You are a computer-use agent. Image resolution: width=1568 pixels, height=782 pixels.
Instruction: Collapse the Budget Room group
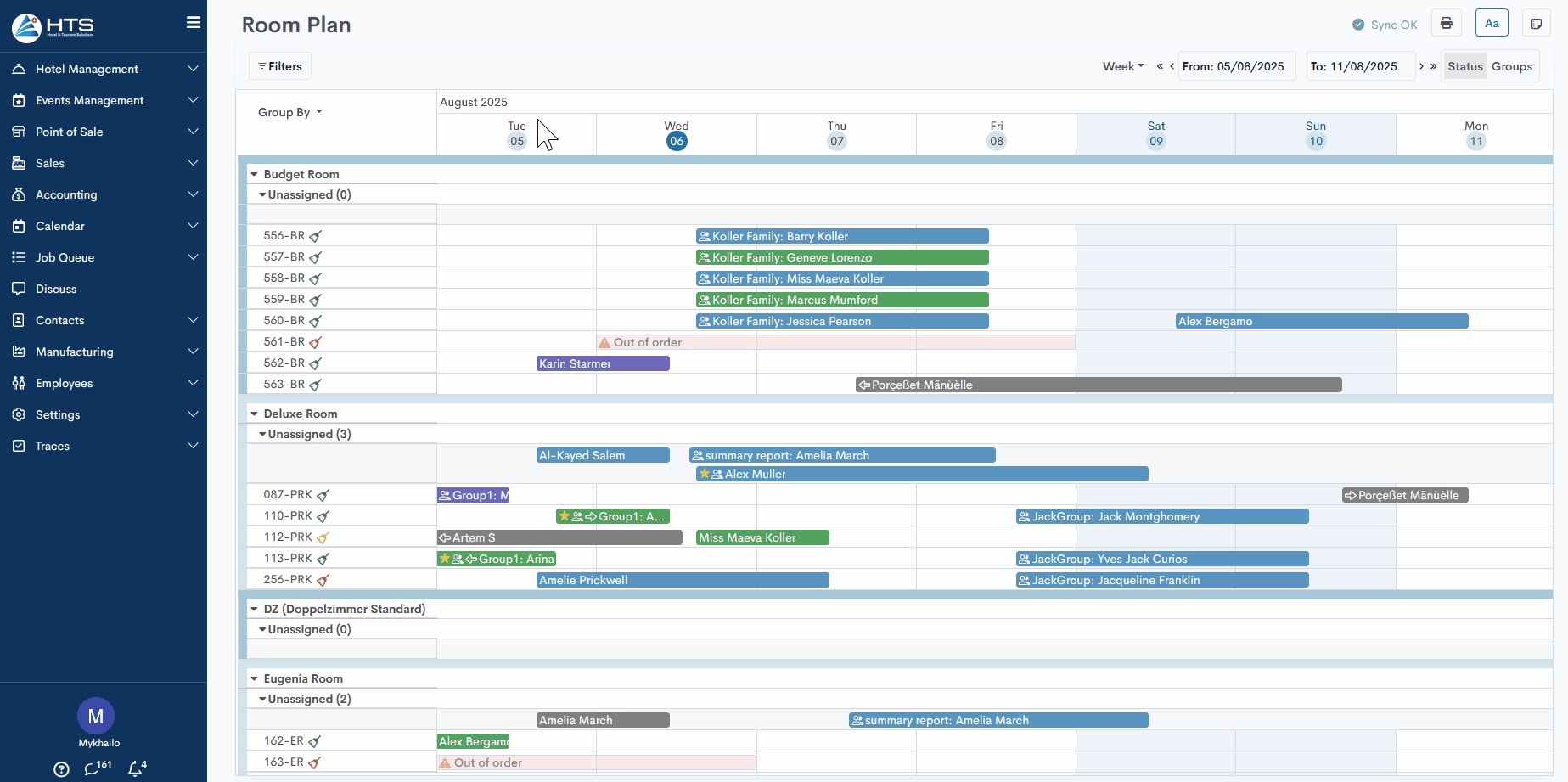(x=254, y=174)
